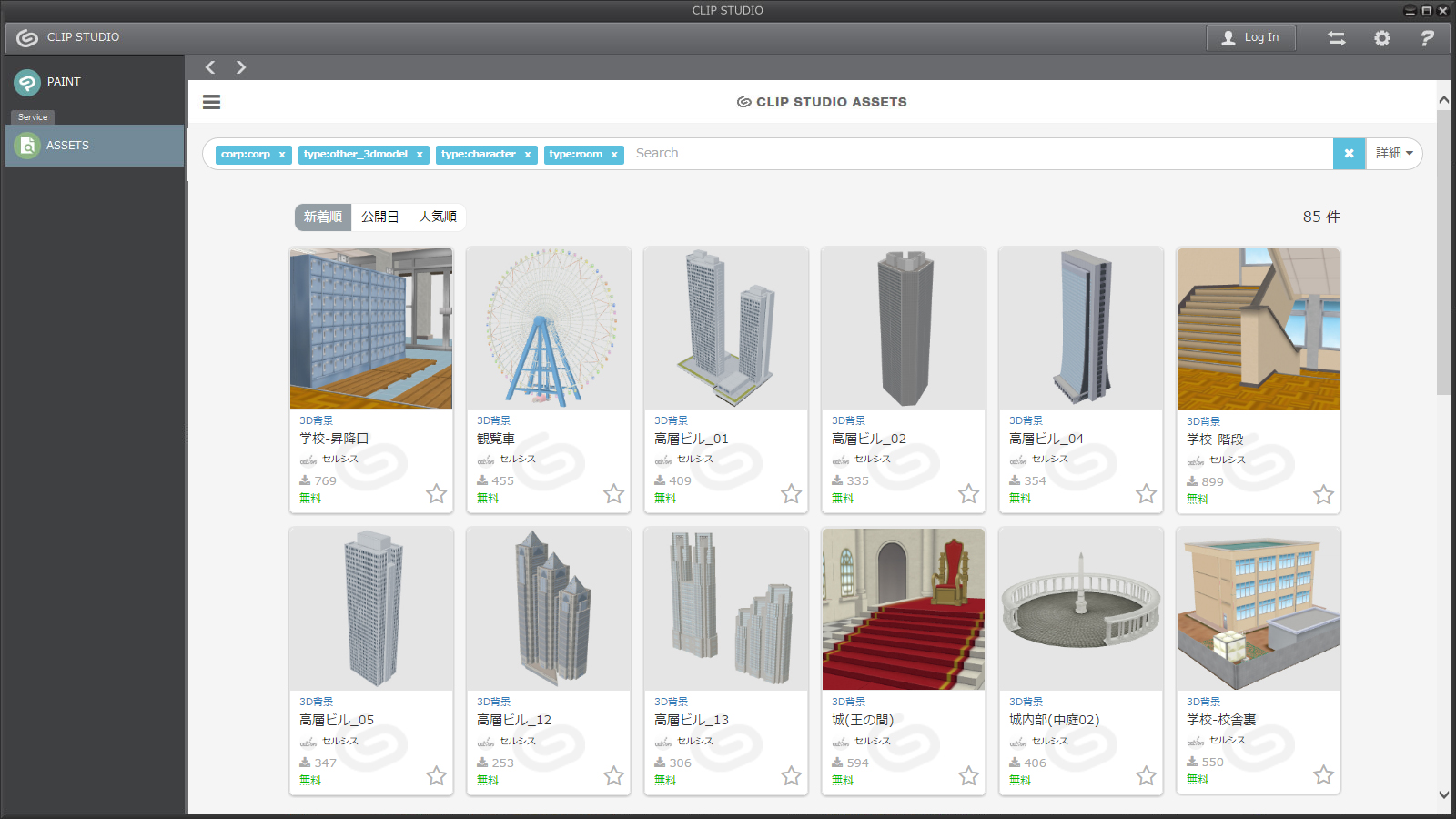Viewport: 1456px width, 819px height.
Task: Click the Log In button
Action: [1250, 37]
